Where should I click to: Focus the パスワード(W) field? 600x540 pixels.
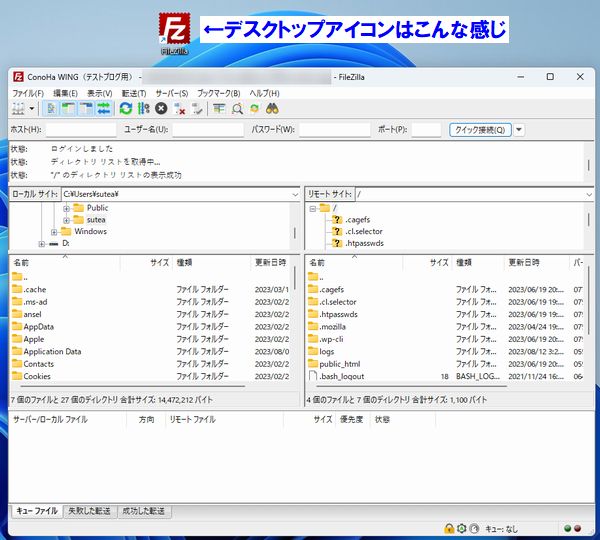334,130
